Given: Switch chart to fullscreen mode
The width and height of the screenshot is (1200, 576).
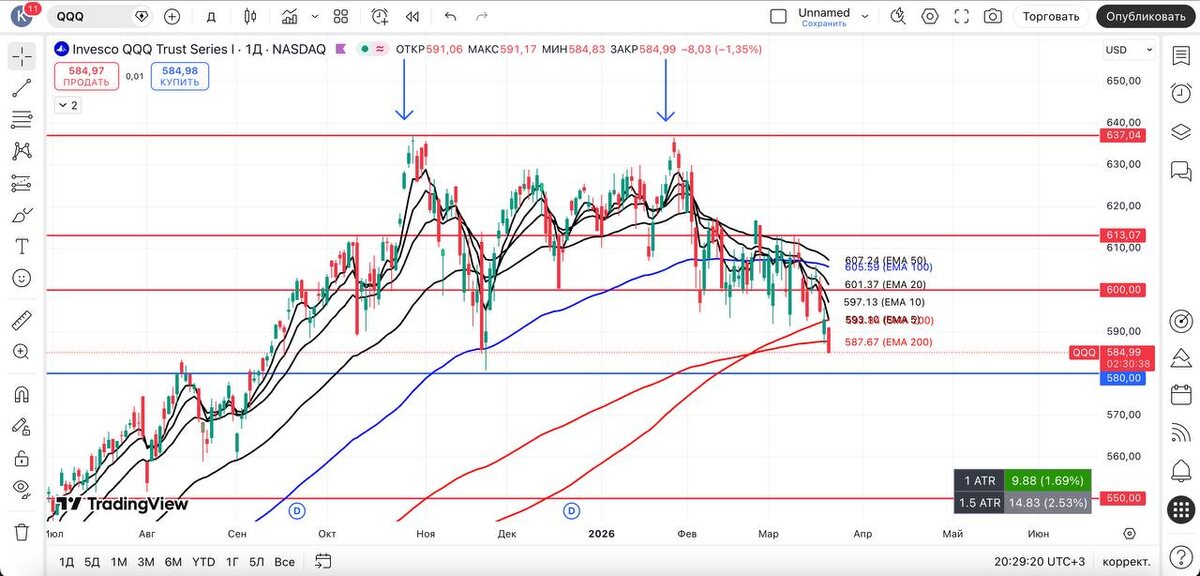Looking at the screenshot, I should [x=962, y=16].
